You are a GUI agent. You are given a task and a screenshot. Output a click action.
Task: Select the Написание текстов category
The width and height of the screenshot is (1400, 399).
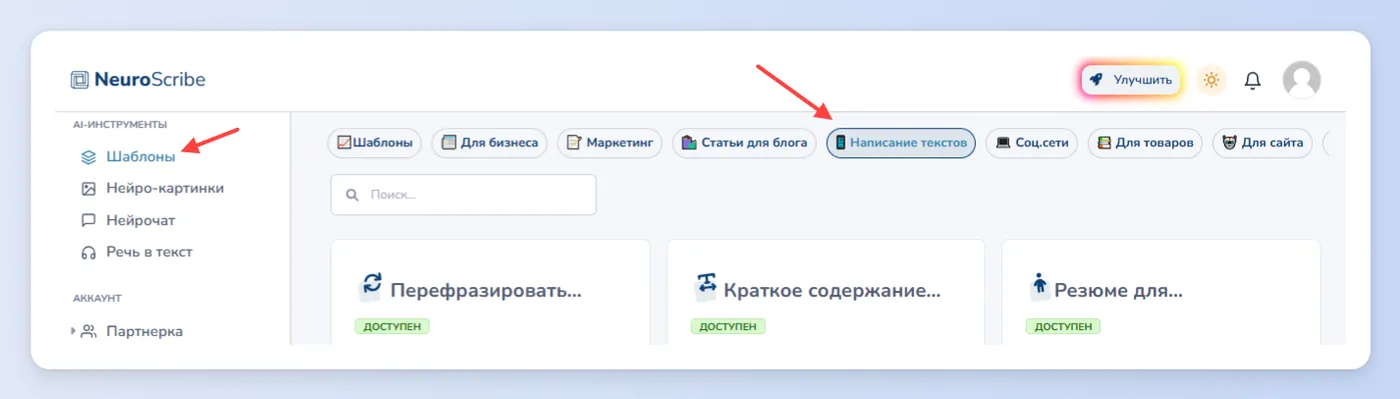[x=901, y=143]
